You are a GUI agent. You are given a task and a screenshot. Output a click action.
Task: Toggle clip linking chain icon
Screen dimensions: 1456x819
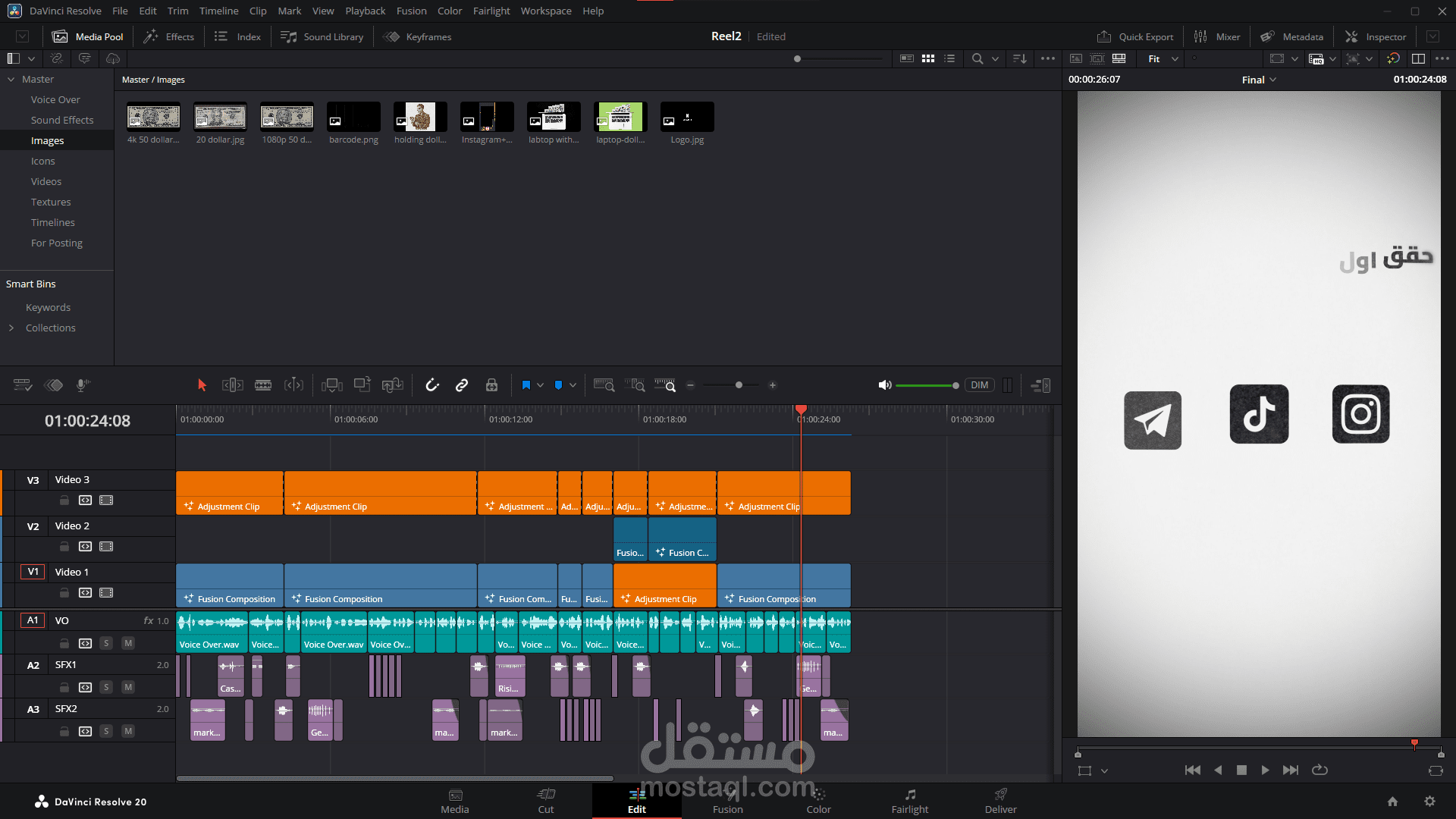(462, 385)
